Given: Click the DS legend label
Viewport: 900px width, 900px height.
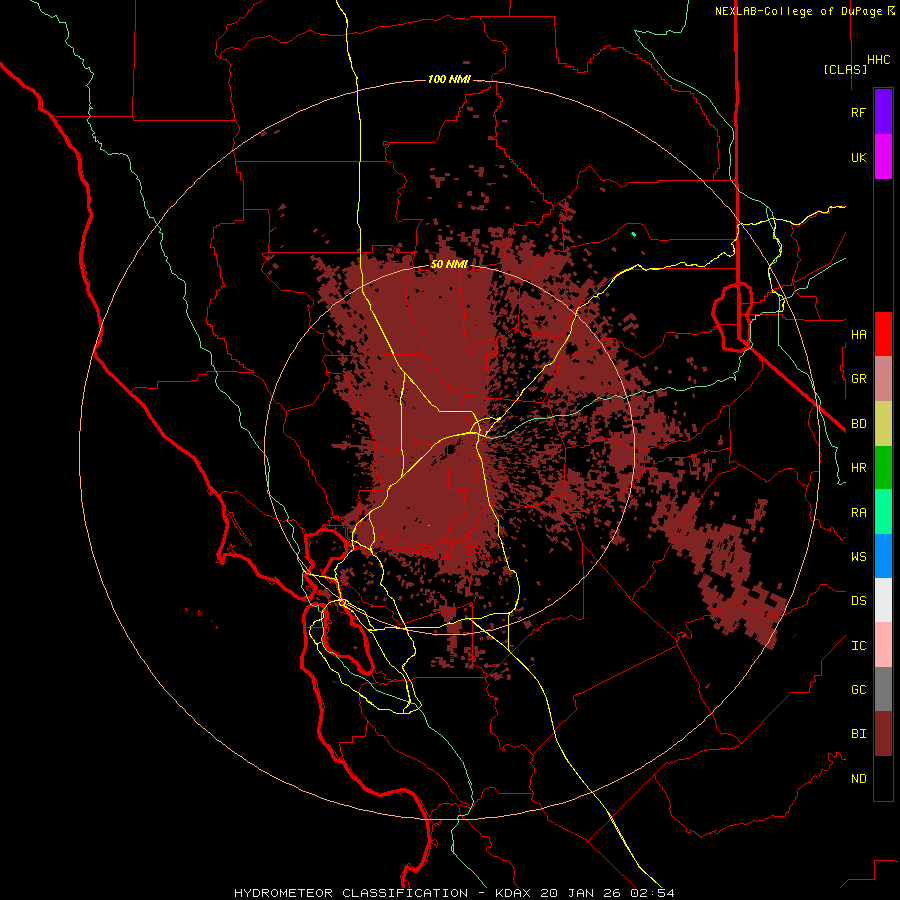Looking at the screenshot, I should [859, 601].
